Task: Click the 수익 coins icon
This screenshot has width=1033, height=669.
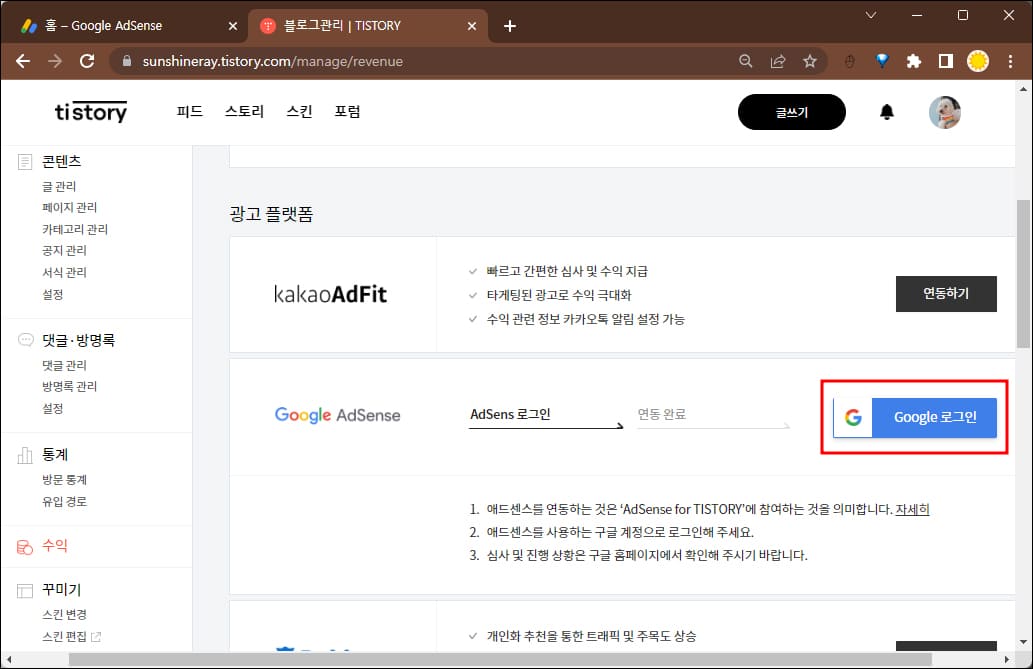Action: (x=24, y=546)
